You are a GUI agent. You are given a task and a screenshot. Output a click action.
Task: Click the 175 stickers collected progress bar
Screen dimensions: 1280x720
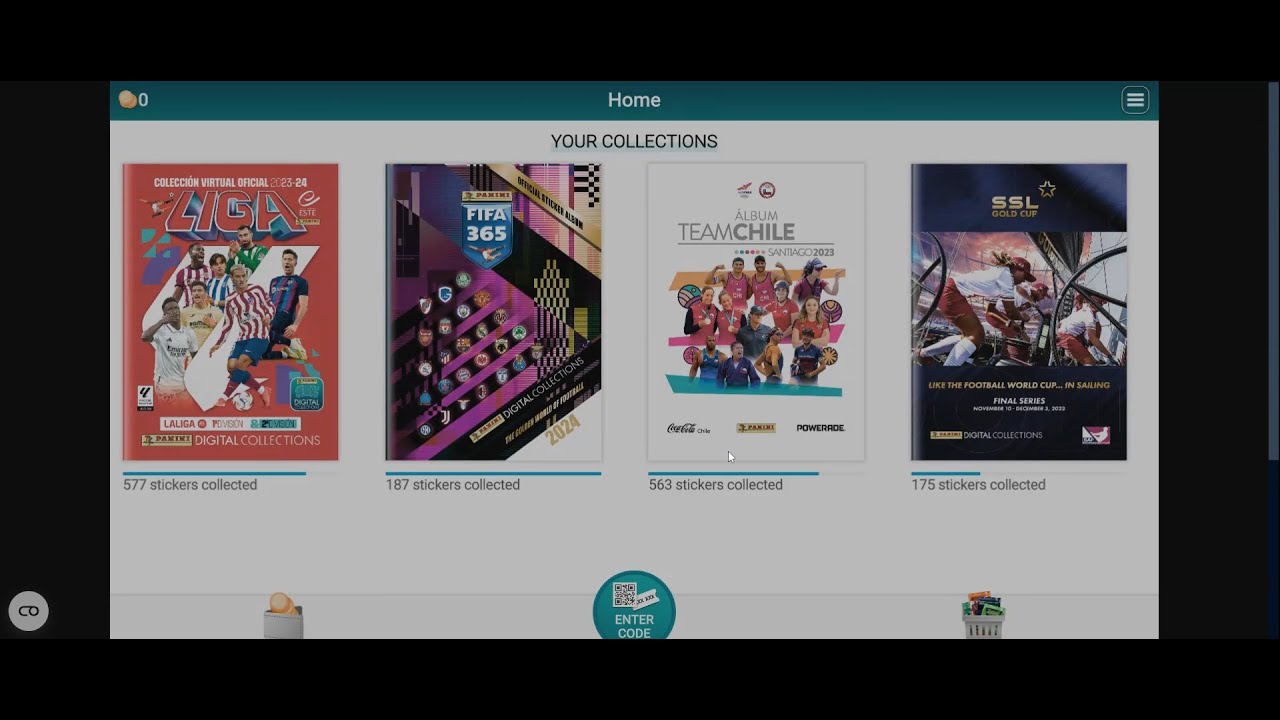coord(1019,473)
